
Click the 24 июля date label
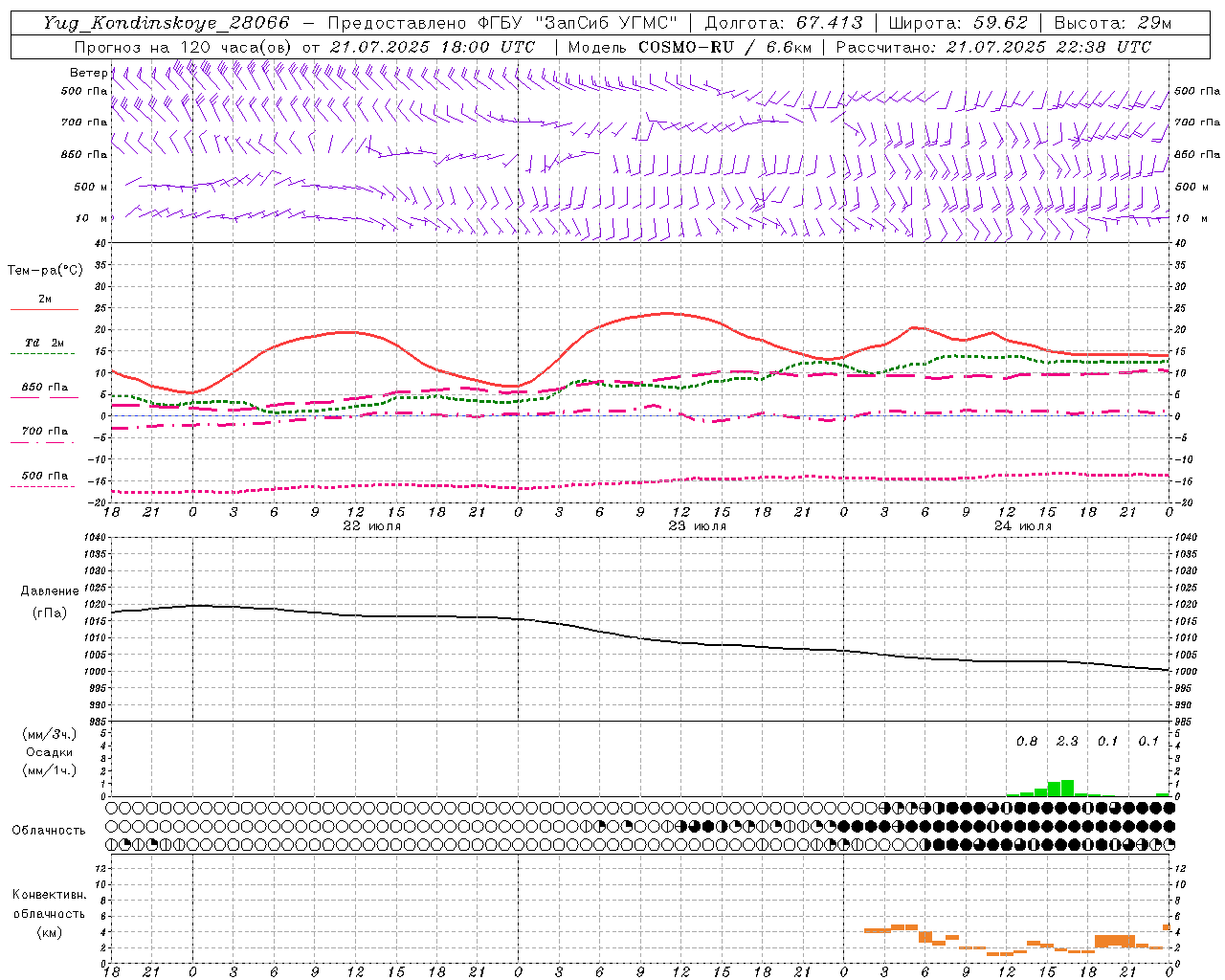coord(1022,526)
